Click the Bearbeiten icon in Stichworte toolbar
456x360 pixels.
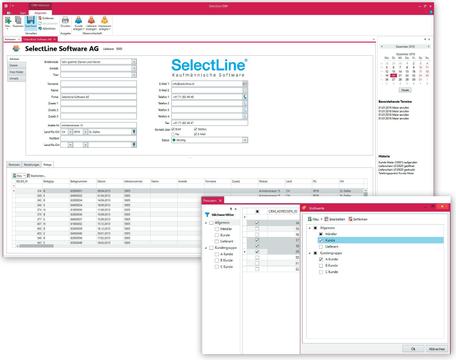pos(326,219)
